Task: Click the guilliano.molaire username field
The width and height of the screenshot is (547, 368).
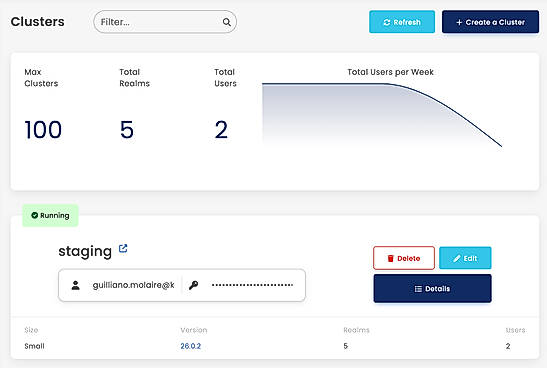Action: [x=133, y=285]
